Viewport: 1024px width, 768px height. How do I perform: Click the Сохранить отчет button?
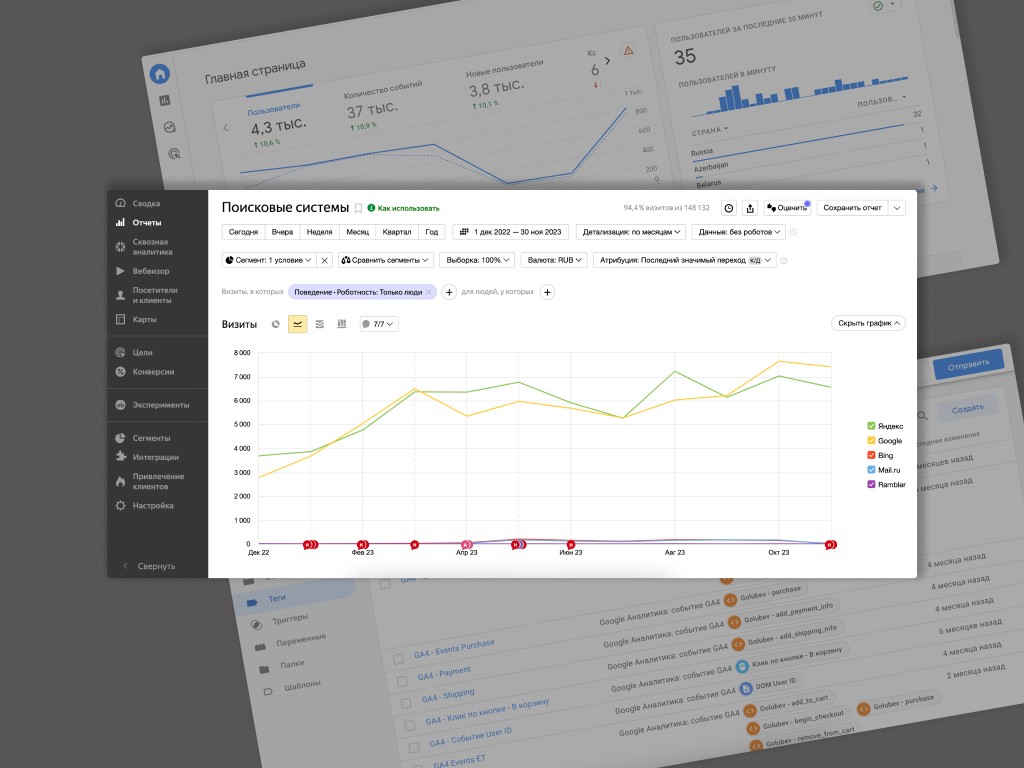(x=852, y=208)
